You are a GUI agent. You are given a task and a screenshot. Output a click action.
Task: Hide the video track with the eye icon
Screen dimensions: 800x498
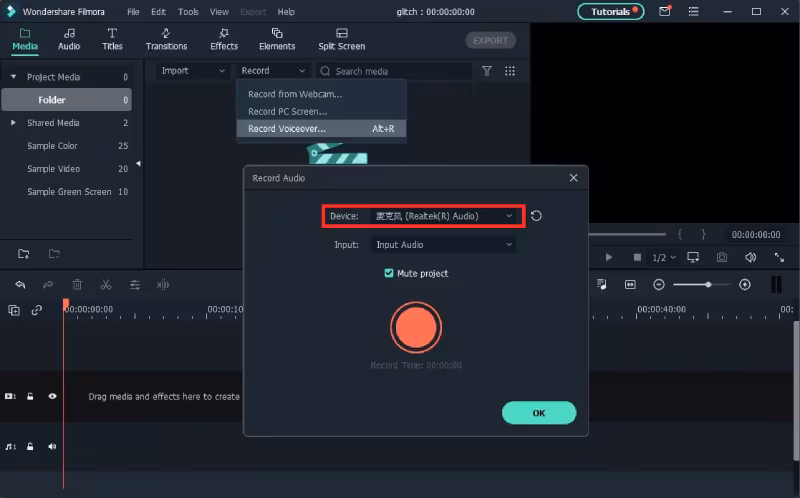click(52, 396)
